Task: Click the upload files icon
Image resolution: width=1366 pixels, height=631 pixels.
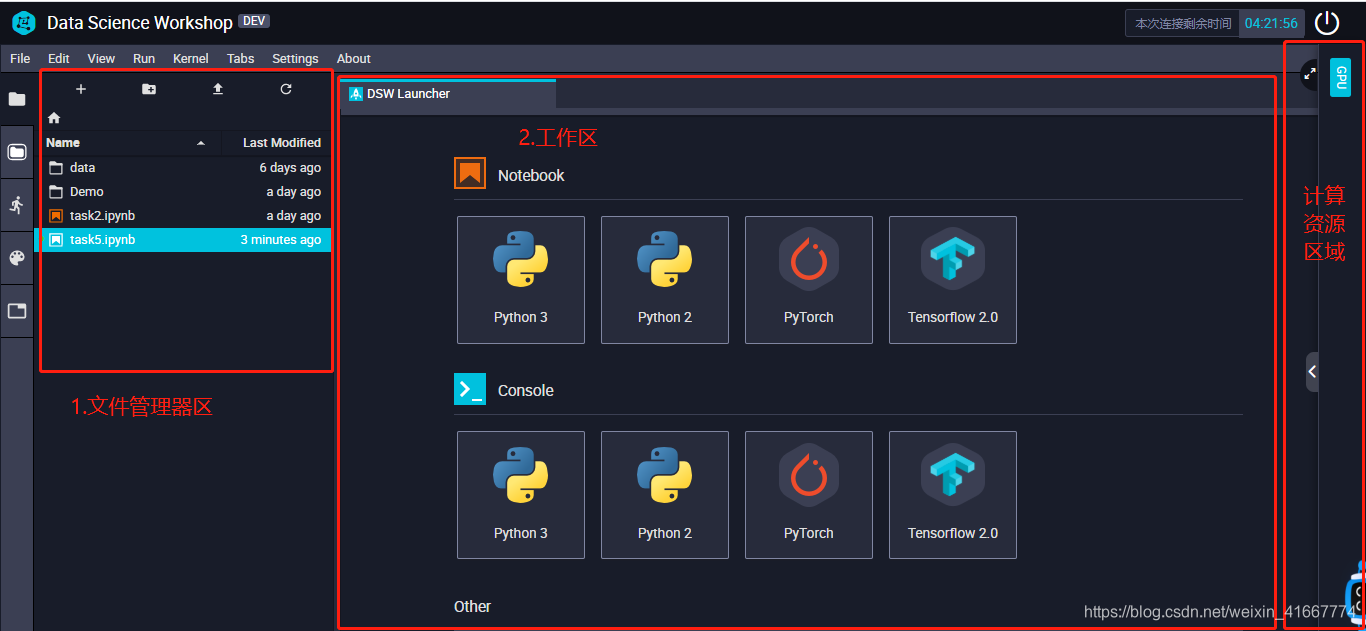Action: [x=218, y=89]
